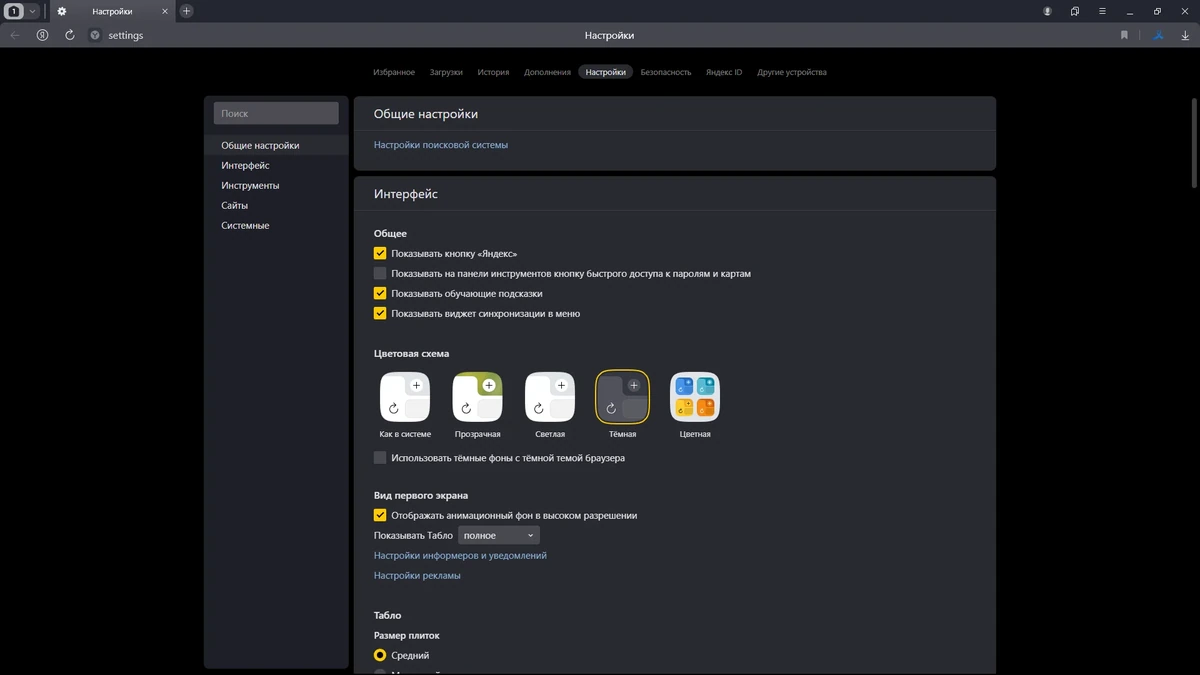Toggle Показывать кнопку «Яндекс» checkbox
The height and width of the screenshot is (675, 1200).
(380, 253)
